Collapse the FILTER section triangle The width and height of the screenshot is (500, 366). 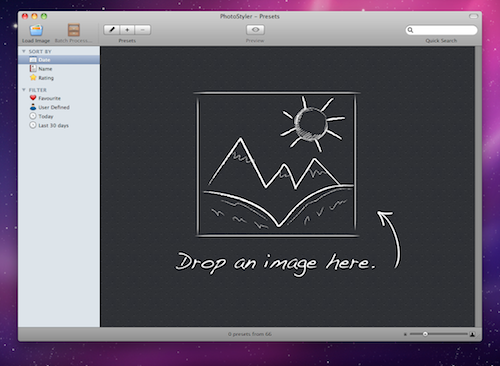pyautogui.click(x=24, y=90)
